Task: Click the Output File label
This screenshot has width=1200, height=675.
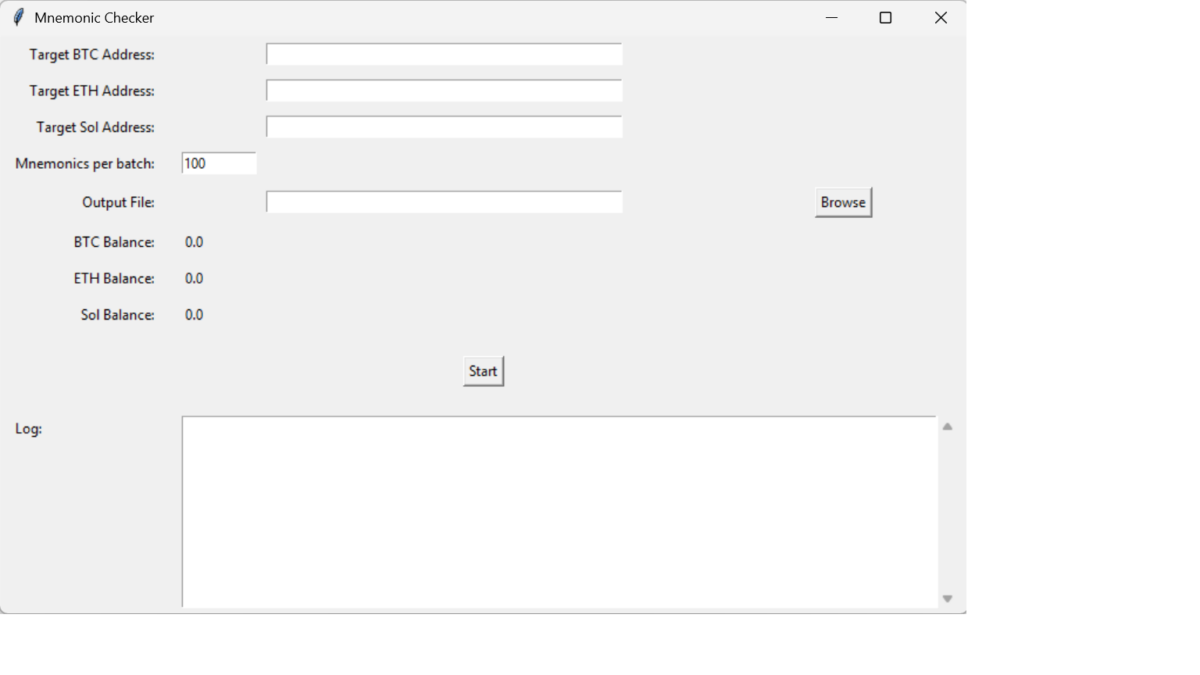Action: [118, 202]
